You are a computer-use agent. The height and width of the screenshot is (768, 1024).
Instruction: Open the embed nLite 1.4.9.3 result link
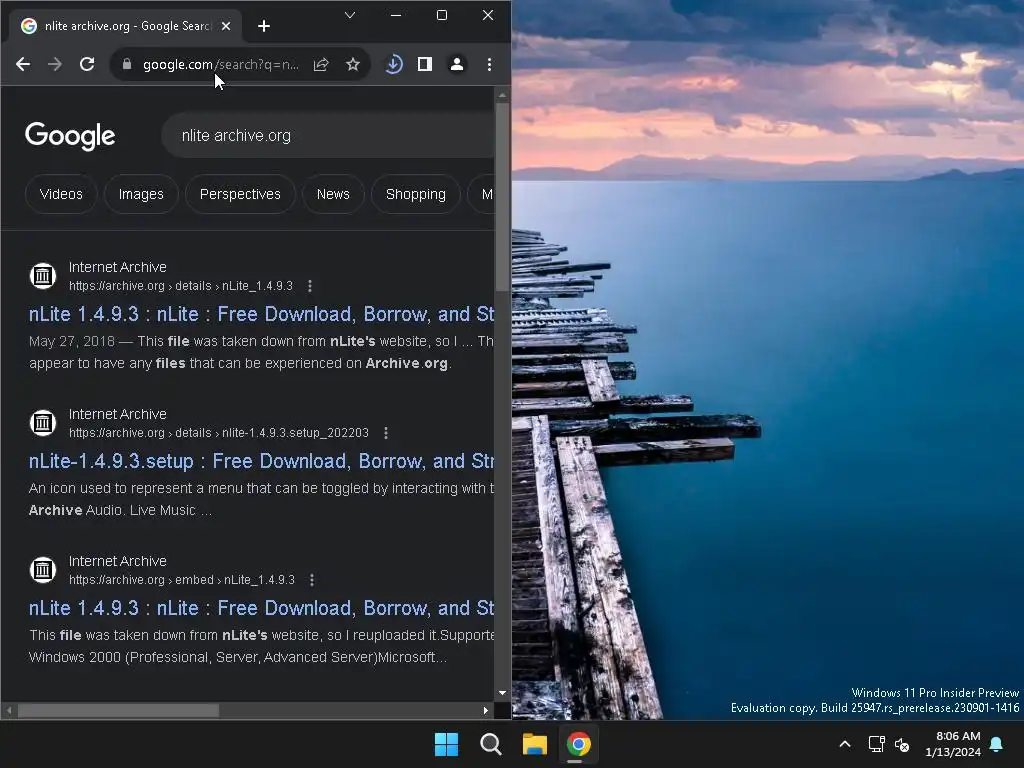tap(261, 608)
